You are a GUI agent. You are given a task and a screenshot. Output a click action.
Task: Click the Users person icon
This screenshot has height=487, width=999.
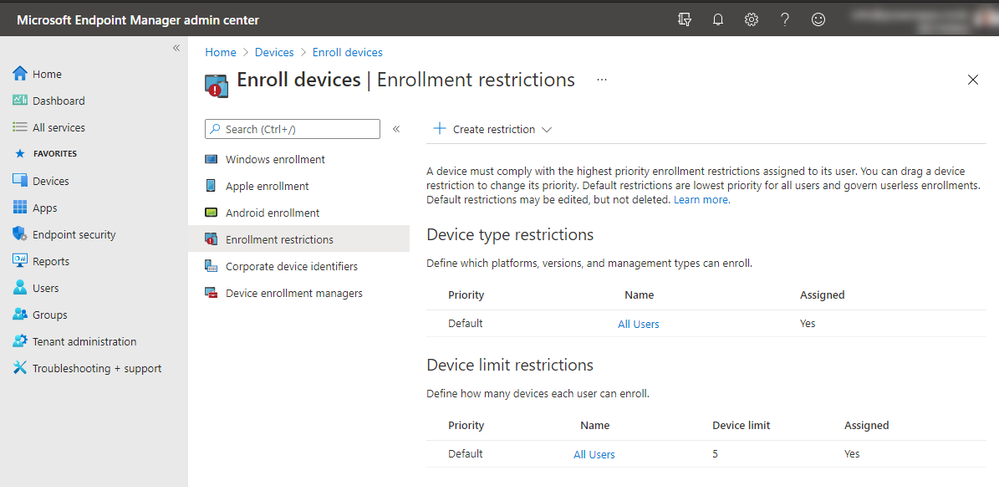tap(20, 287)
